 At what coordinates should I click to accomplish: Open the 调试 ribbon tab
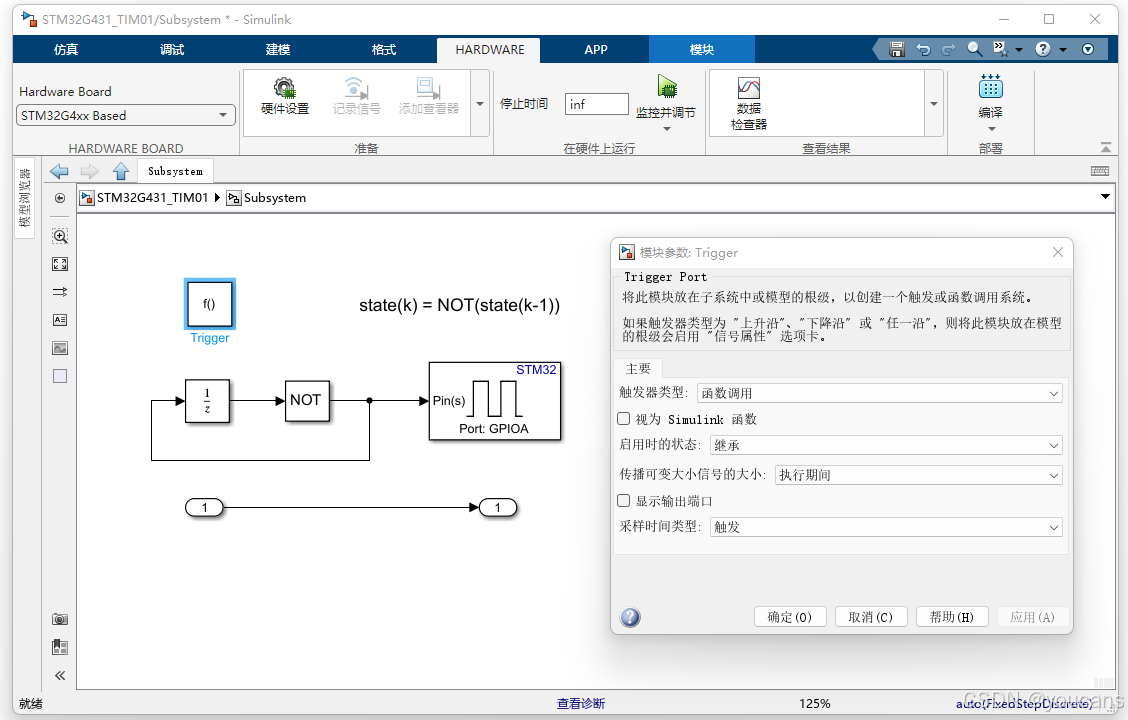(172, 50)
